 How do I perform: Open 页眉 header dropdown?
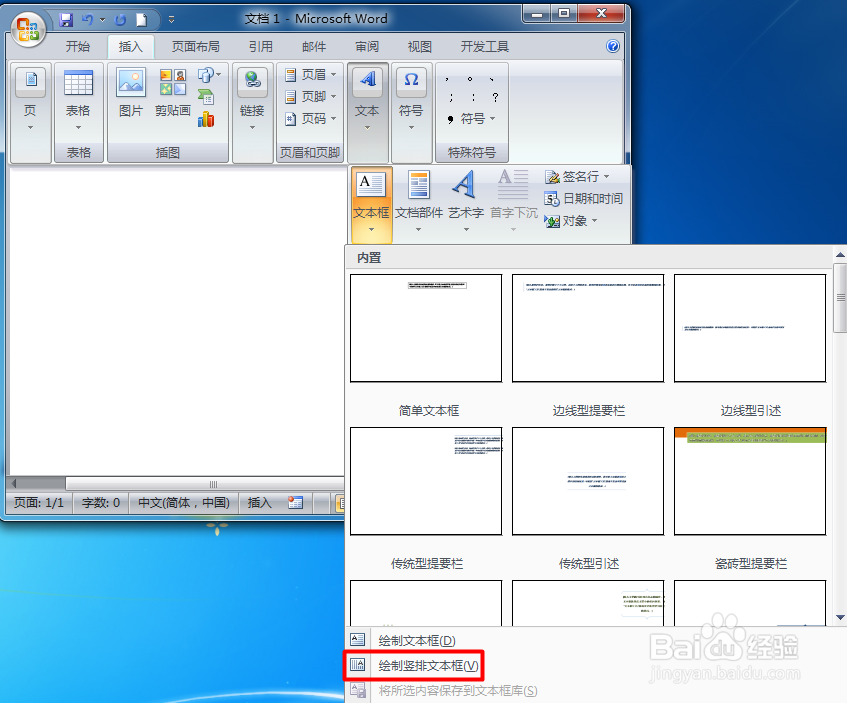(x=311, y=74)
